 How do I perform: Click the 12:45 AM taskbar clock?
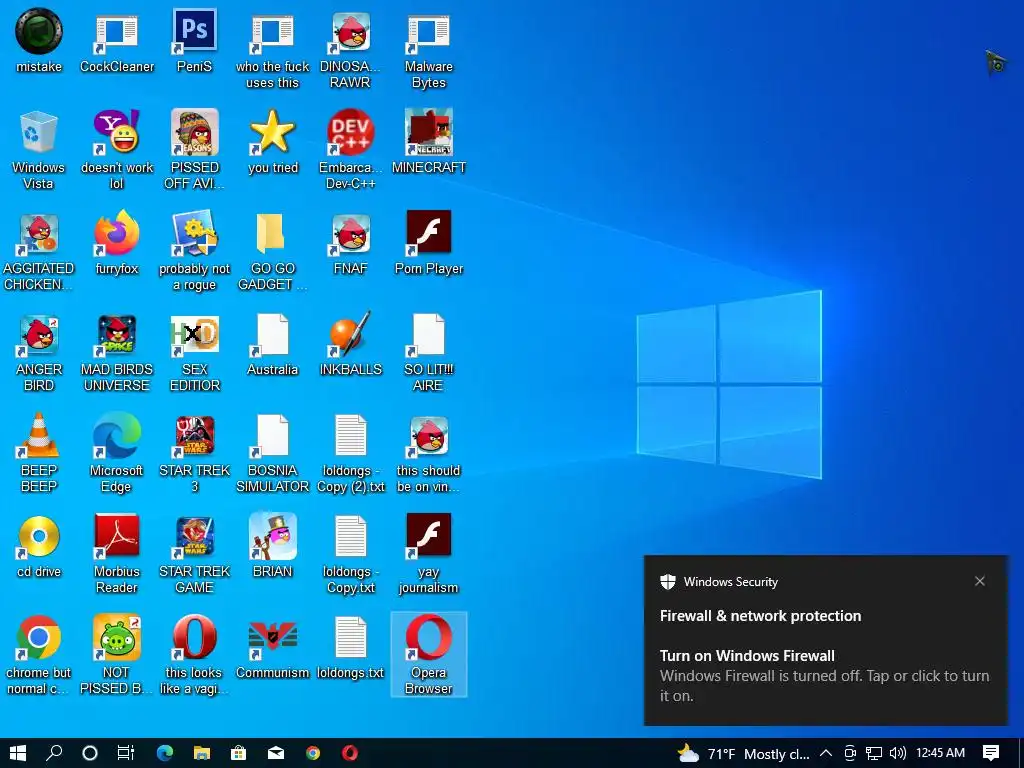pyautogui.click(x=940, y=753)
